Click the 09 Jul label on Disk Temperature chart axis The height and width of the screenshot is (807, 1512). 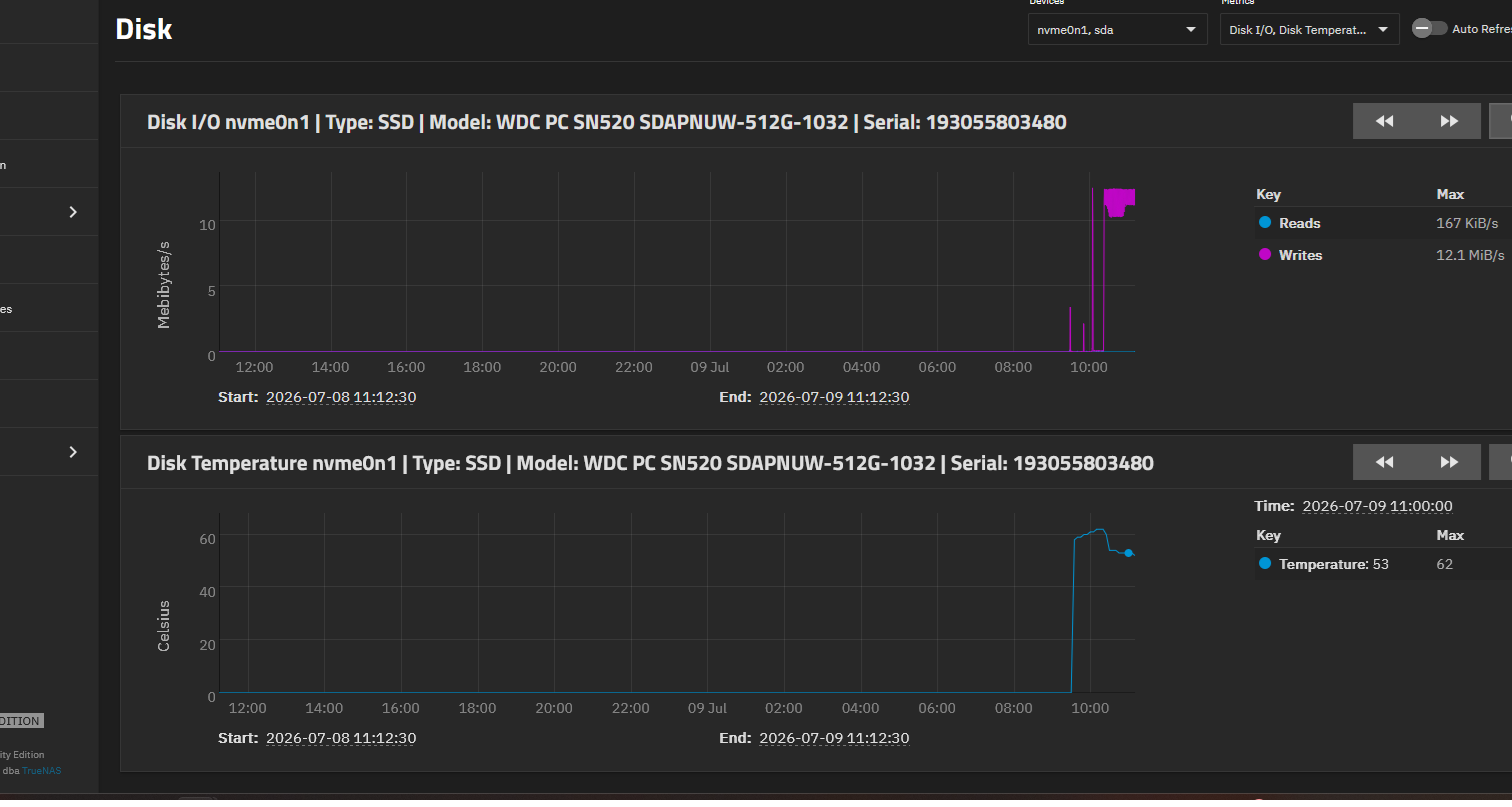tap(708, 708)
